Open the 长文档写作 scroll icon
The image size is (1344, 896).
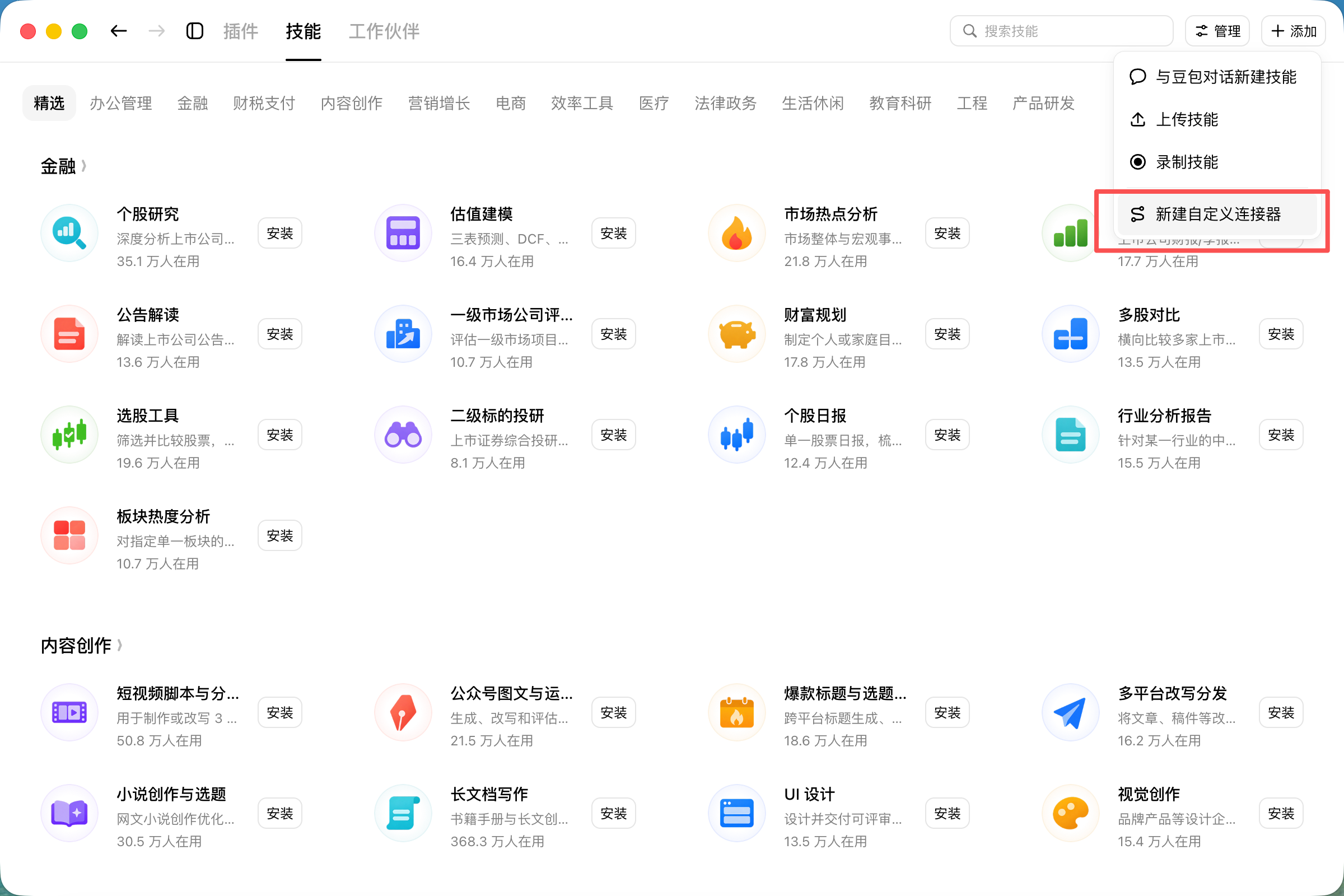403,813
